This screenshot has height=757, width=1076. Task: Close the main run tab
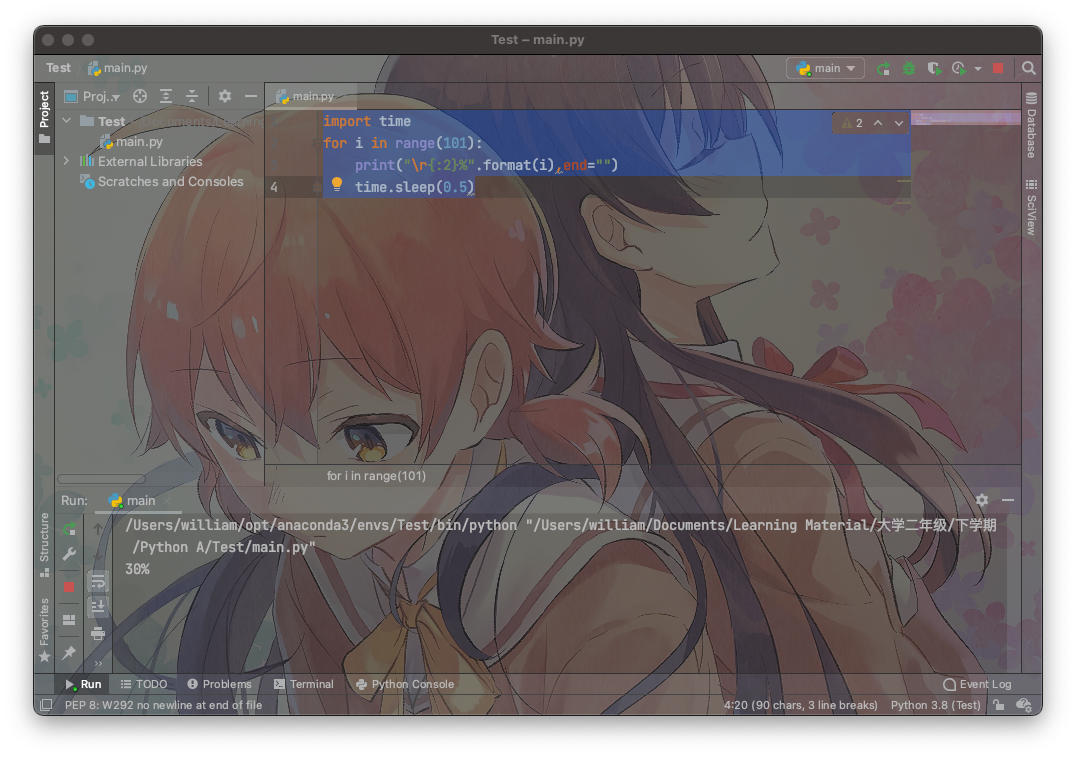coord(167,501)
